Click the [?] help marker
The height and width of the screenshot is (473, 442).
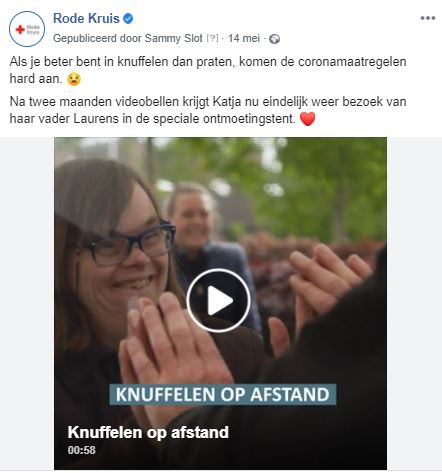pyautogui.click(x=212, y=38)
